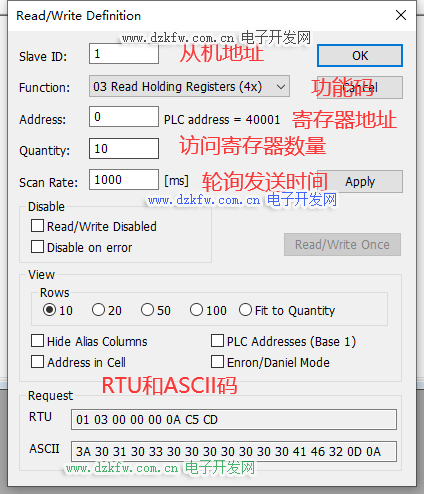
Task: Click the Apply button
Action: [360, 182]
